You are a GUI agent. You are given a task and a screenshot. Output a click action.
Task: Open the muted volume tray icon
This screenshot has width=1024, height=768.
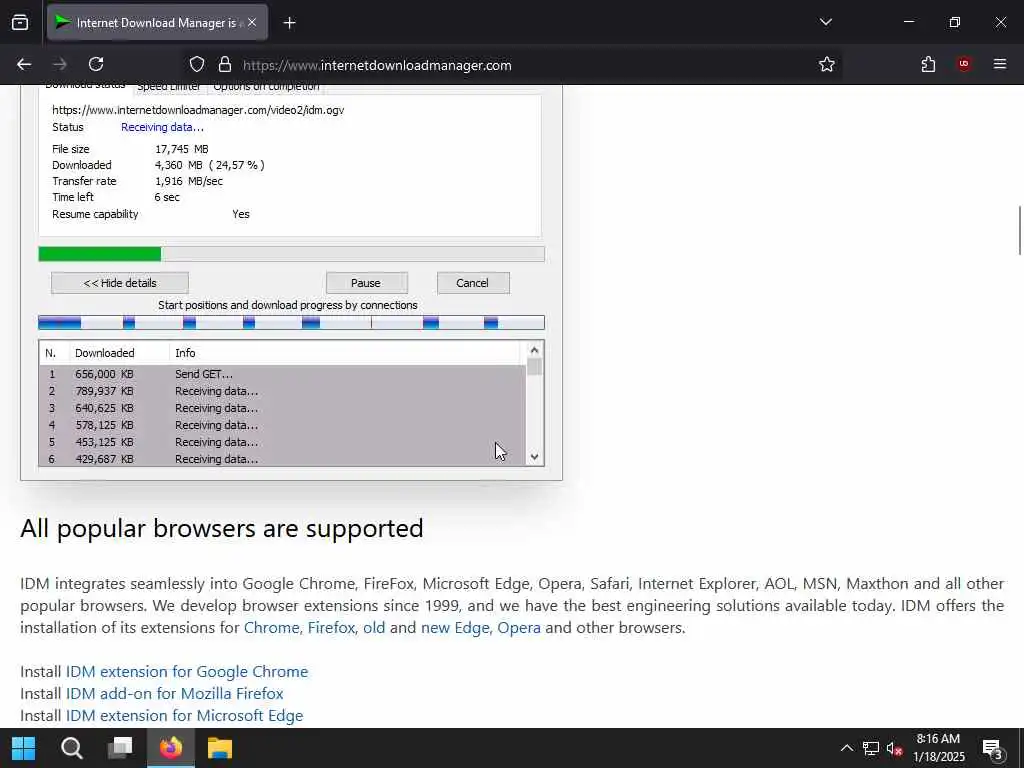(x=895, y=748)
